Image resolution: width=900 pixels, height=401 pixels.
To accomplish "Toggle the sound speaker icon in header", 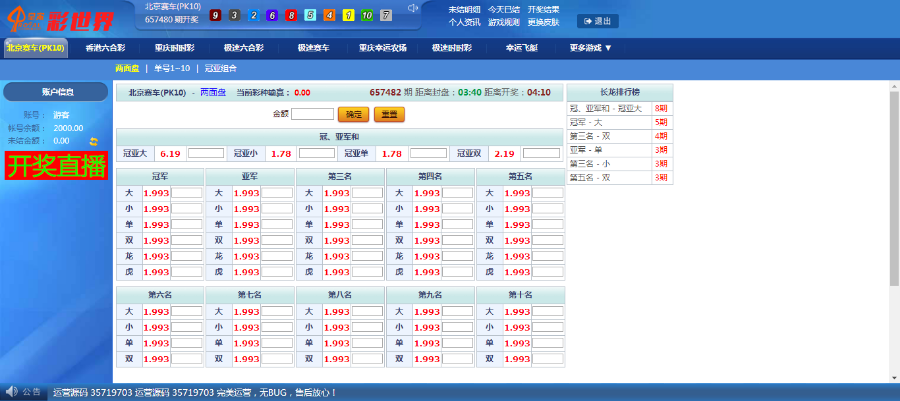I will point(412,8).
